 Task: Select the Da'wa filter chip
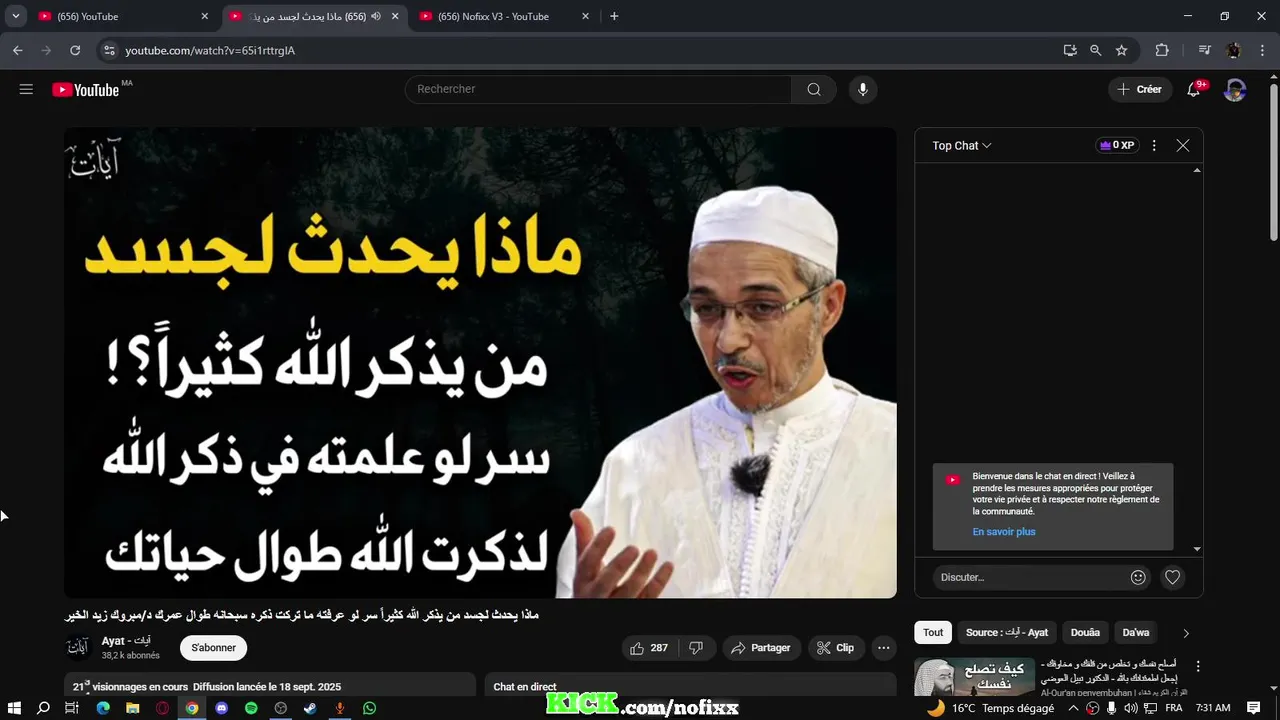pyautogui.click(x=1136, y=633)
